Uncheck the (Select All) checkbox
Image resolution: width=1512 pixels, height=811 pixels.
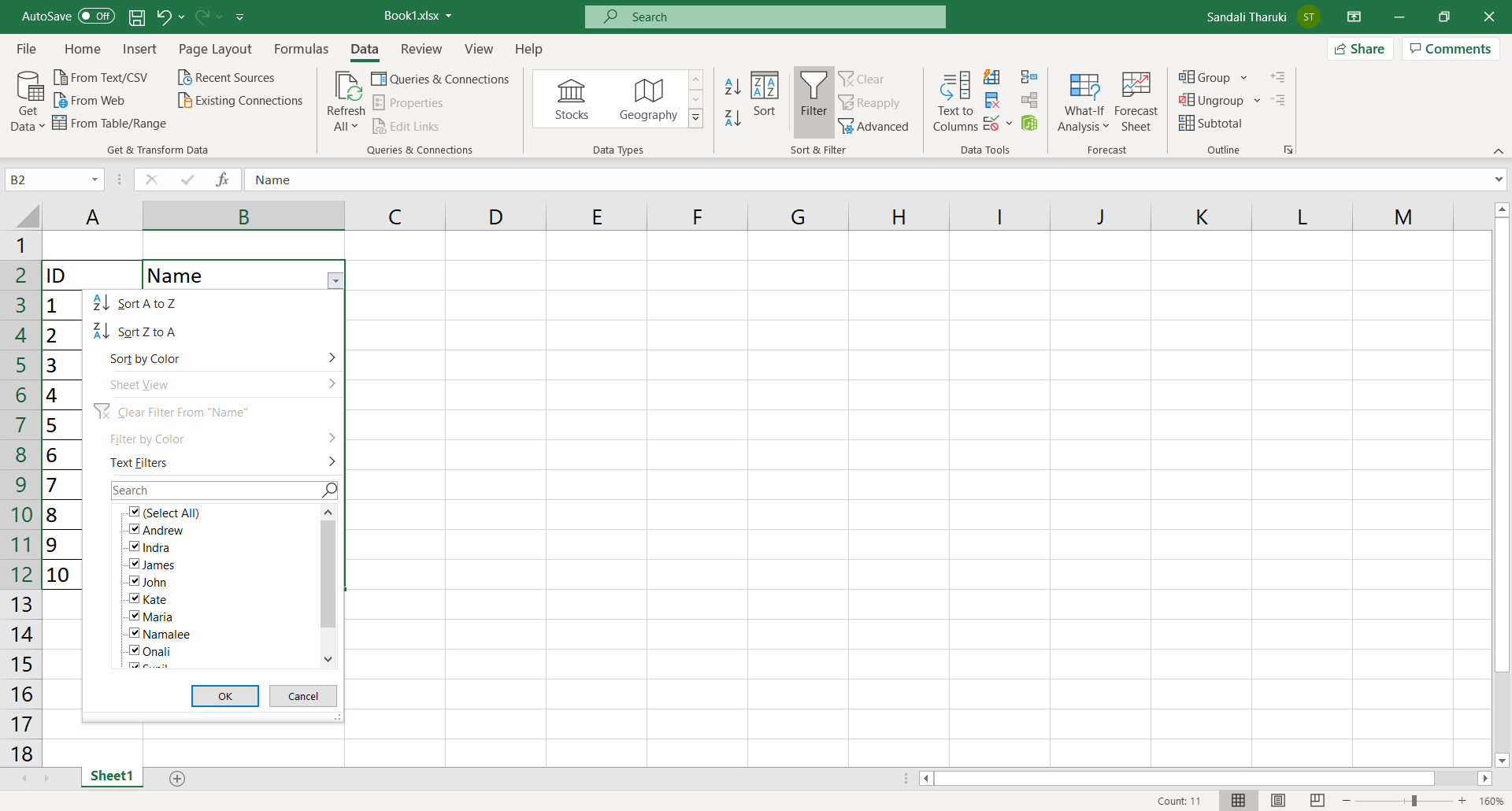click(x=135, y=513)
